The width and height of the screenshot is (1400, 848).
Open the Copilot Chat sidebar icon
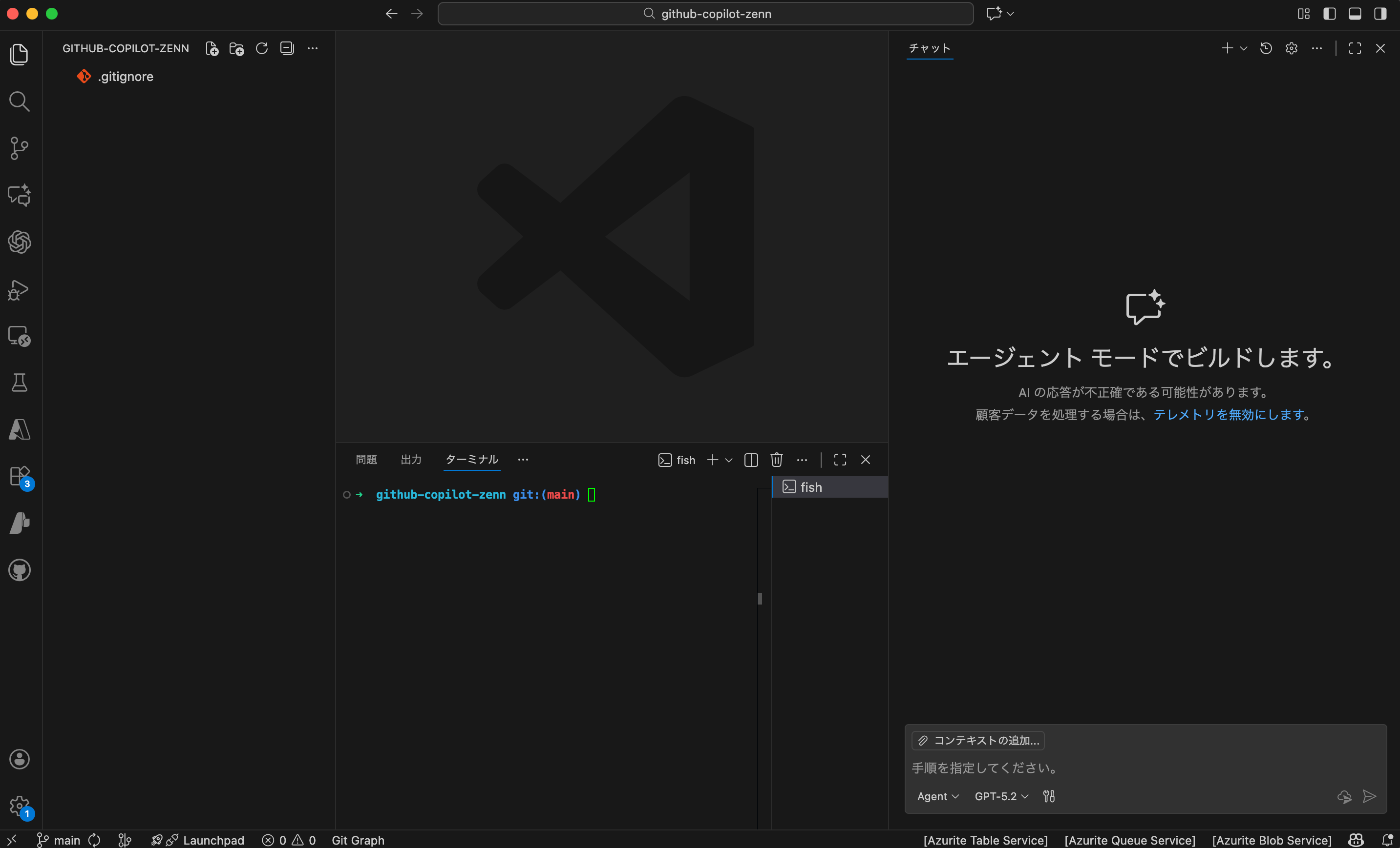[19, 195]
